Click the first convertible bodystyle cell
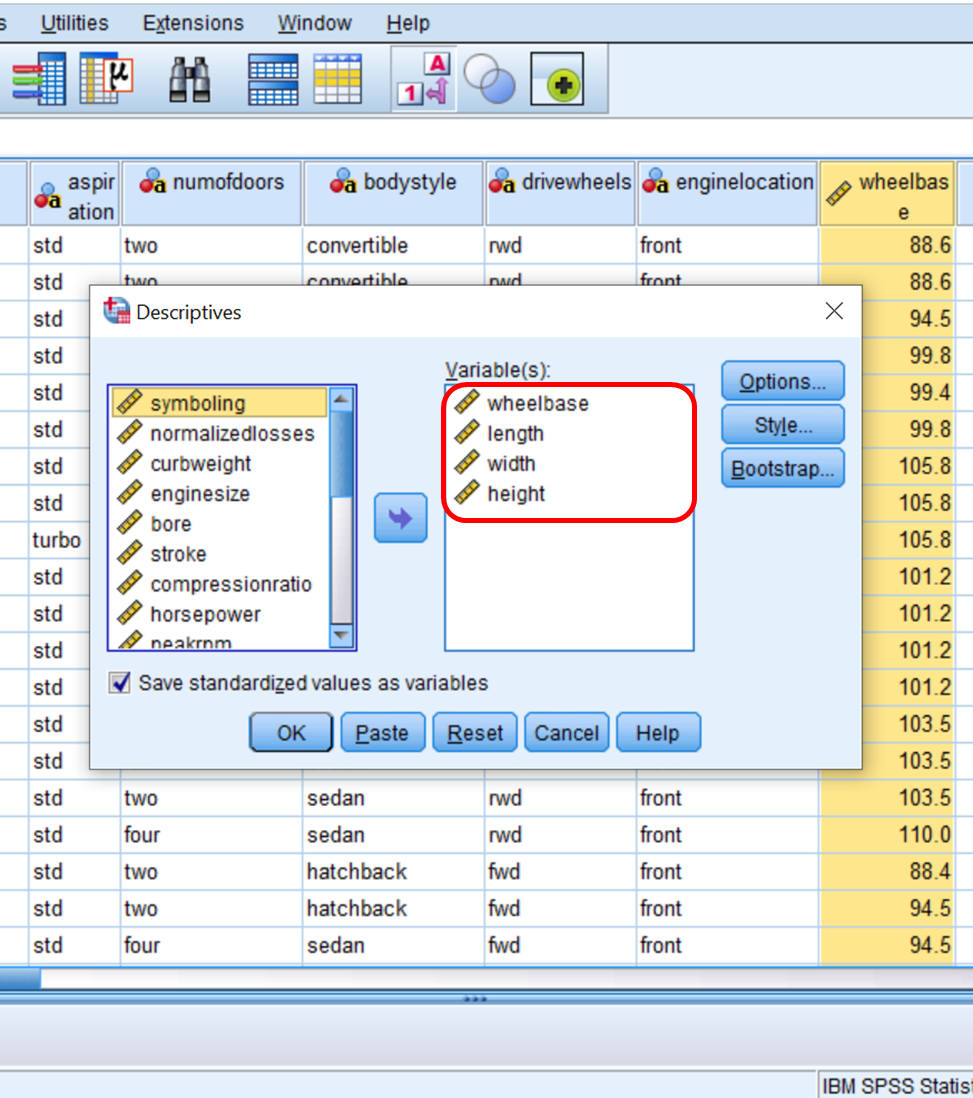973x1098 pixels. tap(393, 245)
